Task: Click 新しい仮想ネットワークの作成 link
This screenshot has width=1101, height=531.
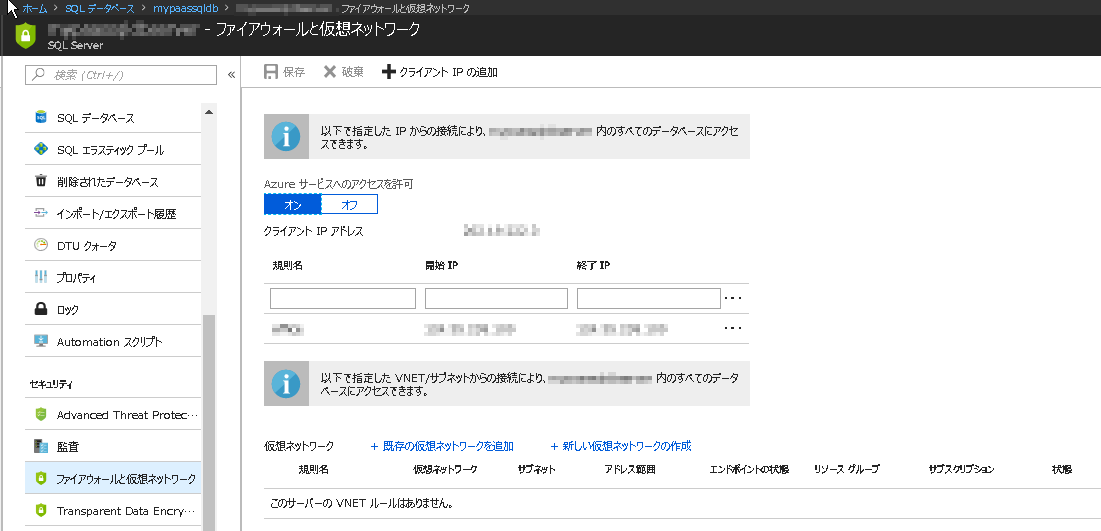Action: [x=621, y=446]
